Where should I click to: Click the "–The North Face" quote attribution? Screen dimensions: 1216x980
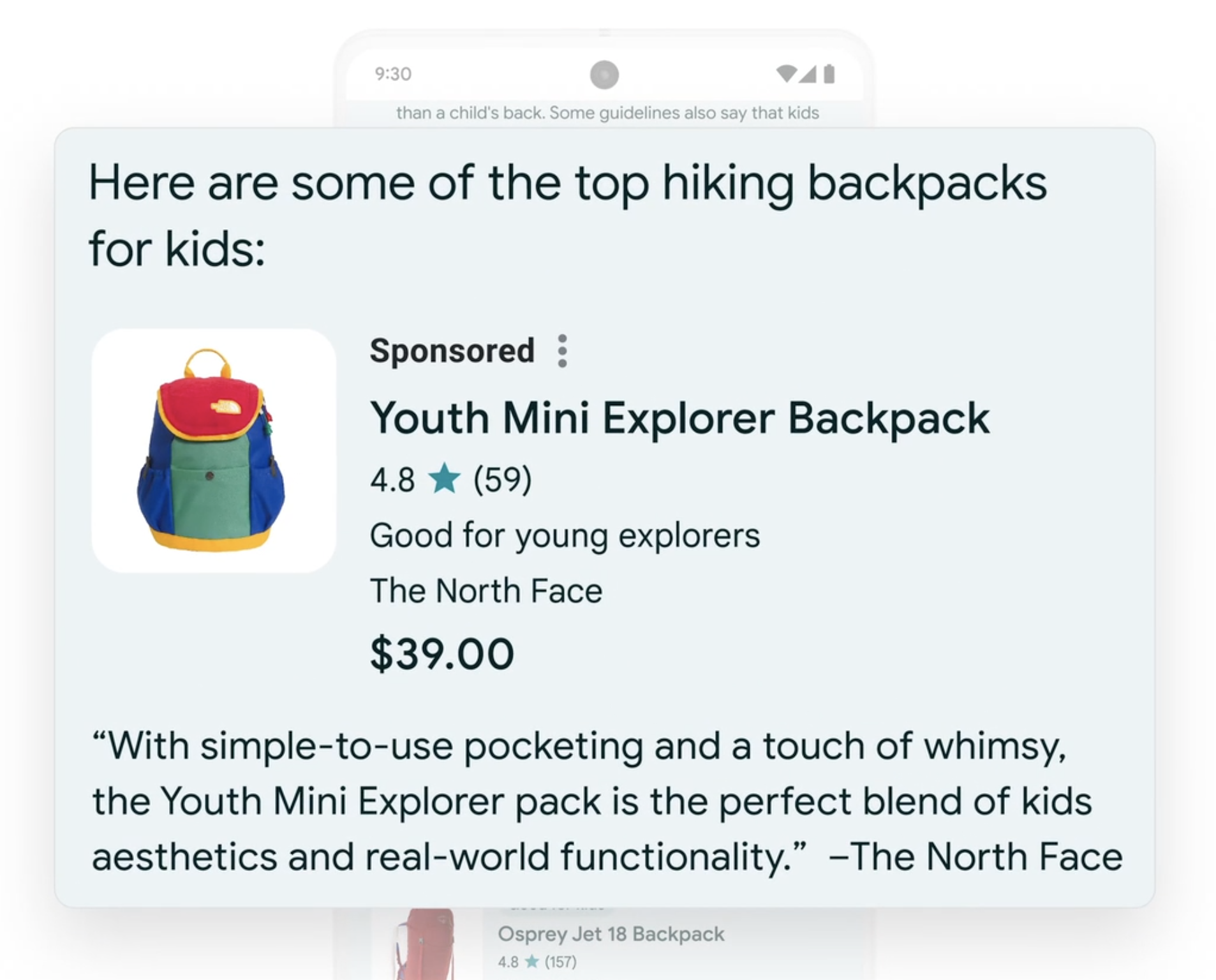[975, 856]
